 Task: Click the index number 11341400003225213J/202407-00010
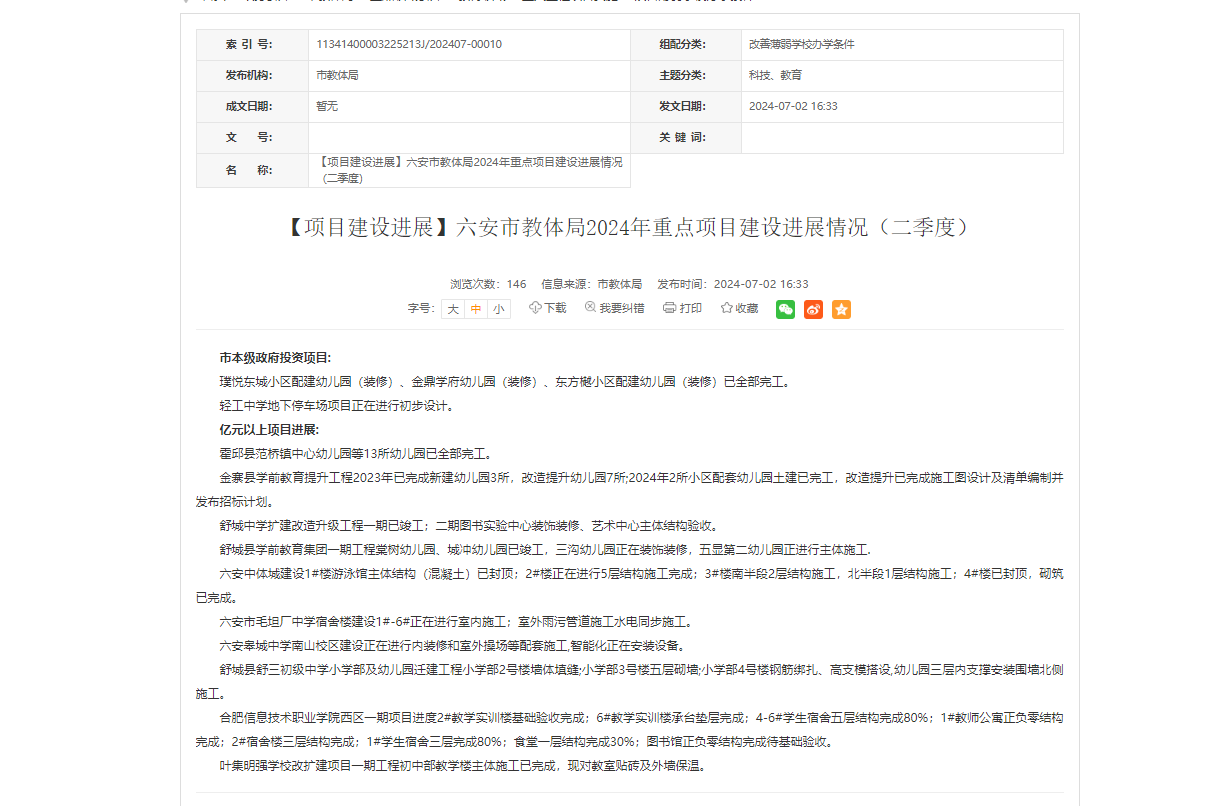point(408,45)
